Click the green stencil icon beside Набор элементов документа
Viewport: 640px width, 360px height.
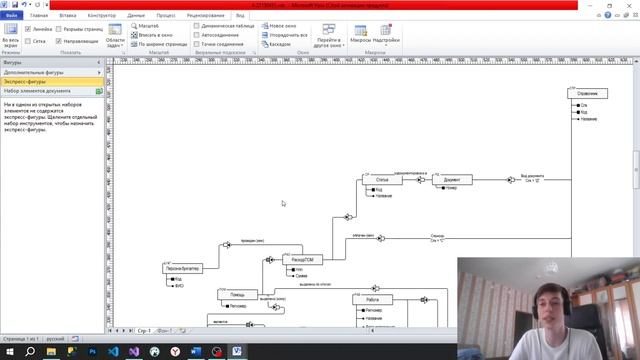pos(99,91)
